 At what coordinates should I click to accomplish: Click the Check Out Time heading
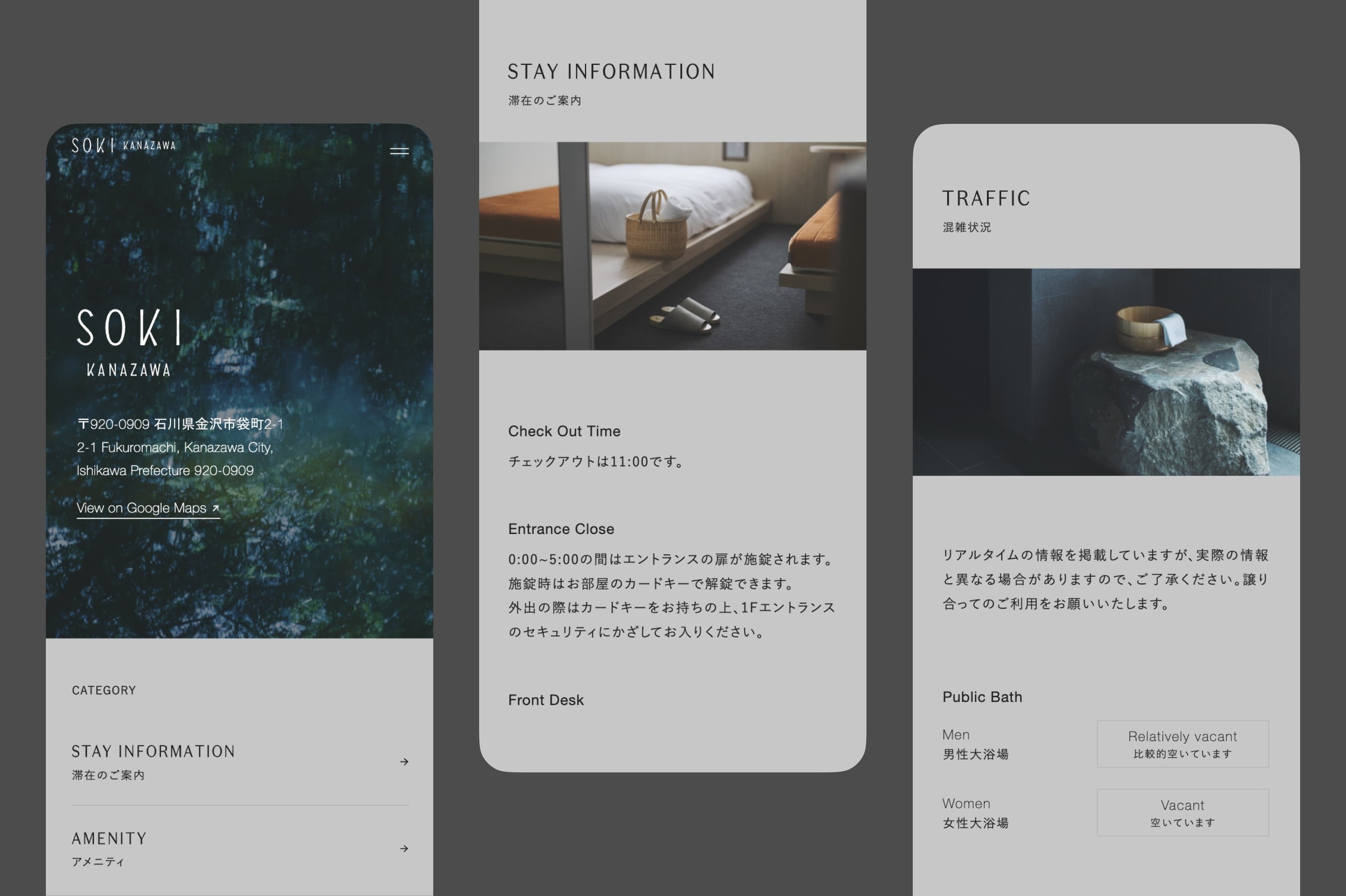pyautogui.click(x=564, y=431)
